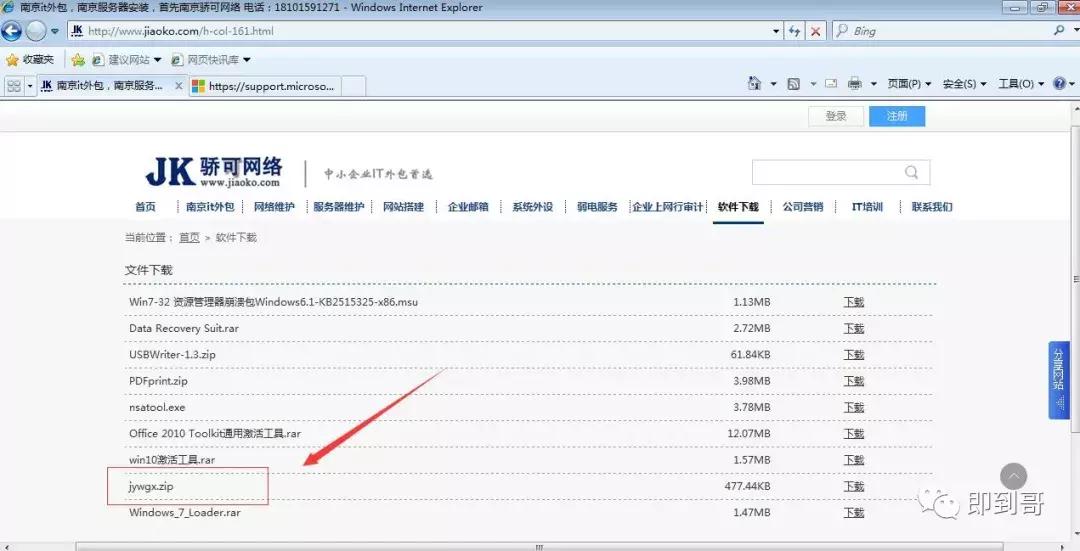Download the Win7-32 KB2515325 msu file
The width and height of the screenshot is (1080, 551).
(854, 302)
